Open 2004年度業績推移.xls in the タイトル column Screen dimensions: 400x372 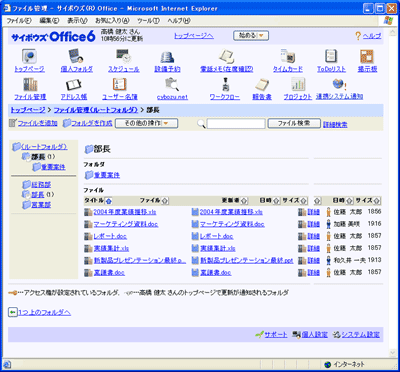(125, 212)
